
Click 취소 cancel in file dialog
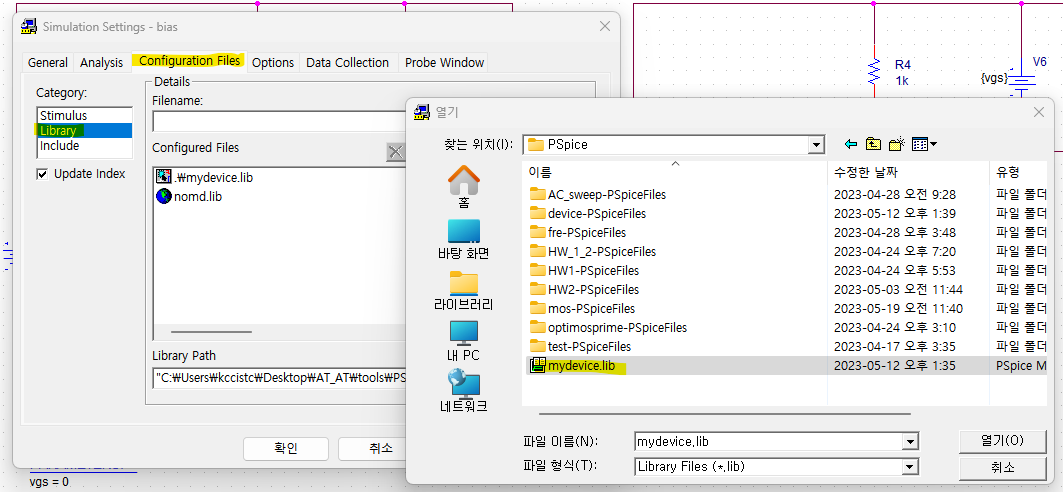[x=1002, y=468]
